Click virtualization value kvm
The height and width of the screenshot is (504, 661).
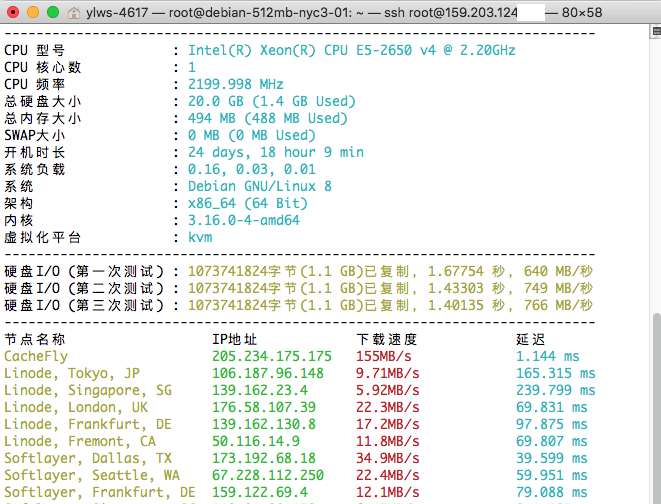(x=200, y=237)
